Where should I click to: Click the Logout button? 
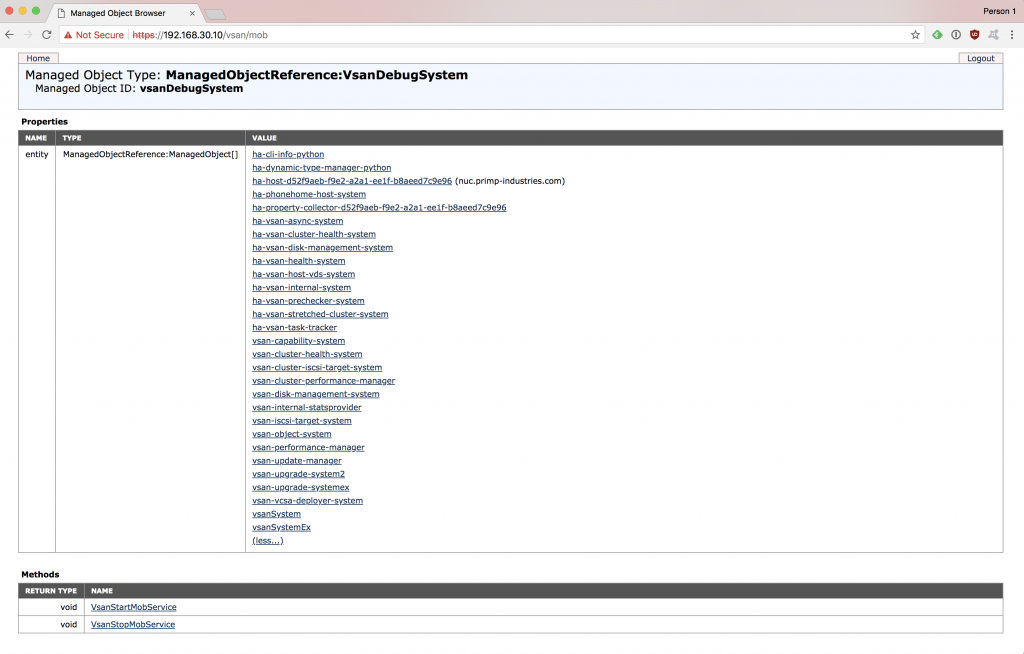click(980, 57)
